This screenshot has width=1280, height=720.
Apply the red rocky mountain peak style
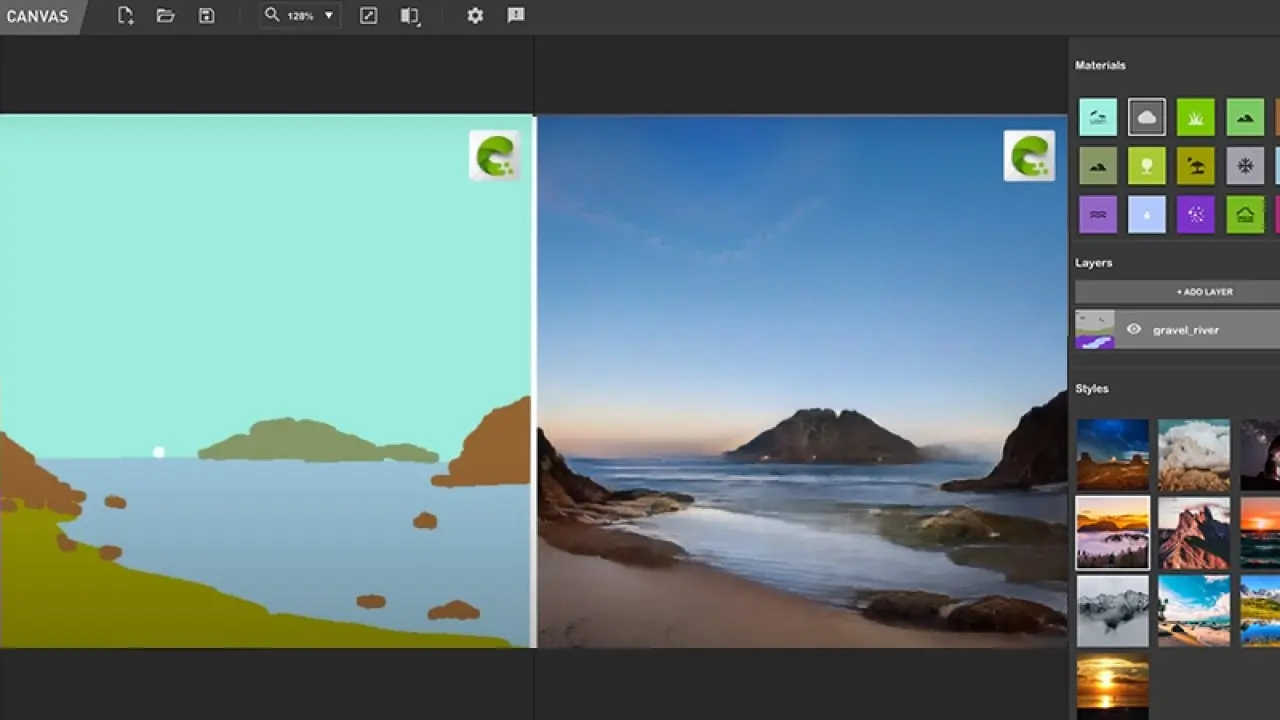point(1194,533)
